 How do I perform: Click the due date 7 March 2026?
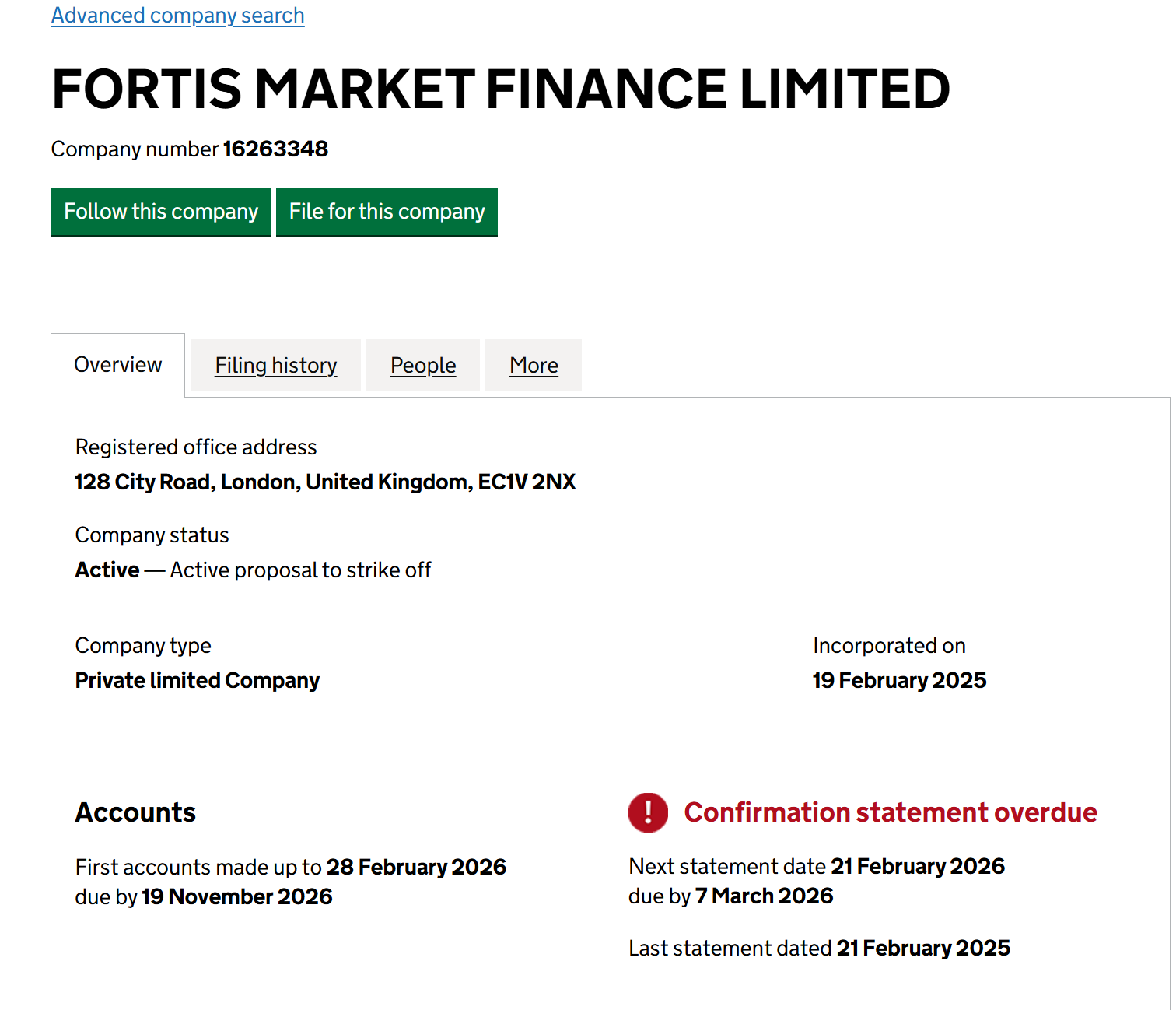(x=764, y=896)
